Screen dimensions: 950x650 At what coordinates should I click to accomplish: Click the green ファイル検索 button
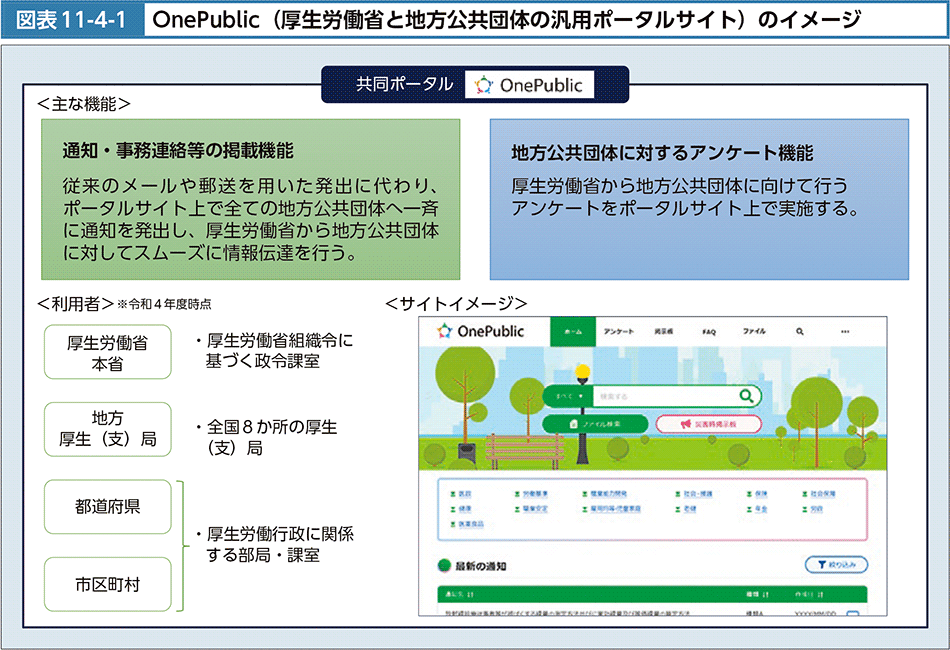tap(595, 424)
